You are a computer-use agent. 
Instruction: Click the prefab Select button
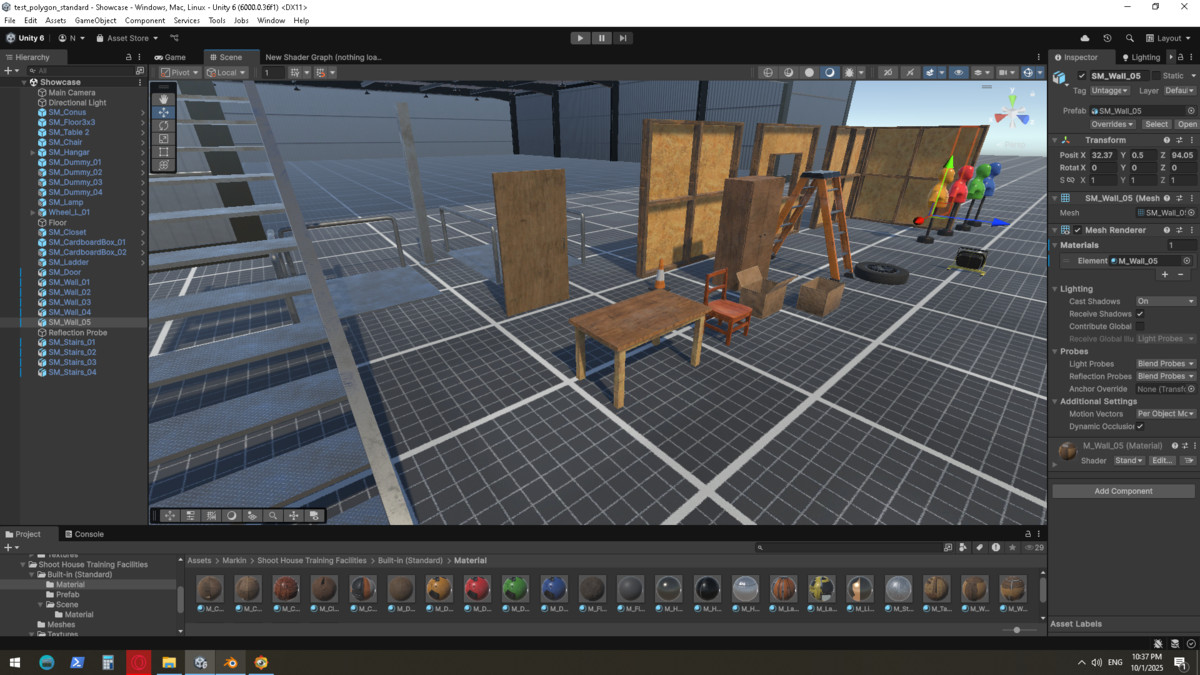1156,124
